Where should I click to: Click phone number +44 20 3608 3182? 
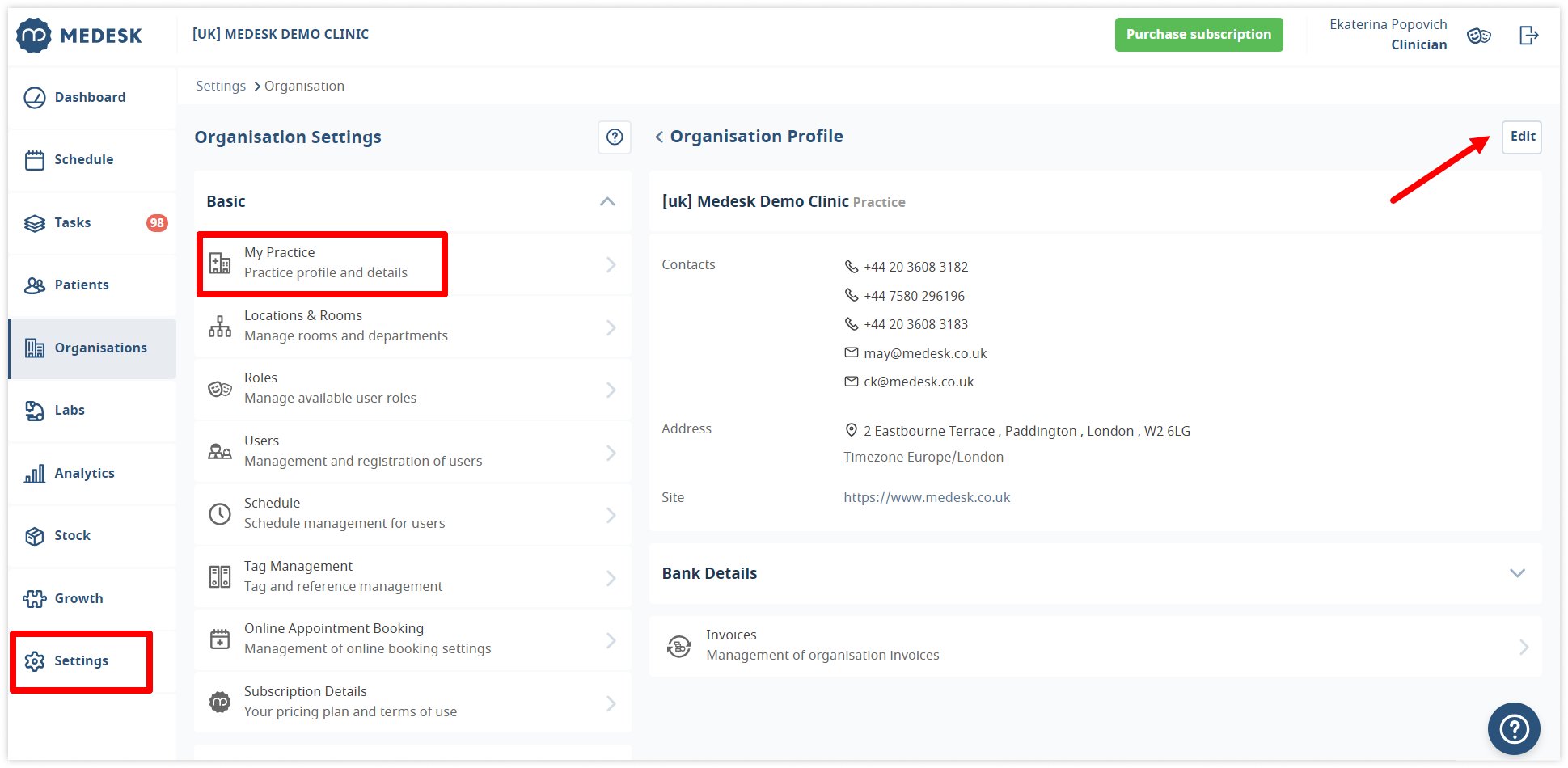[915, 267]
